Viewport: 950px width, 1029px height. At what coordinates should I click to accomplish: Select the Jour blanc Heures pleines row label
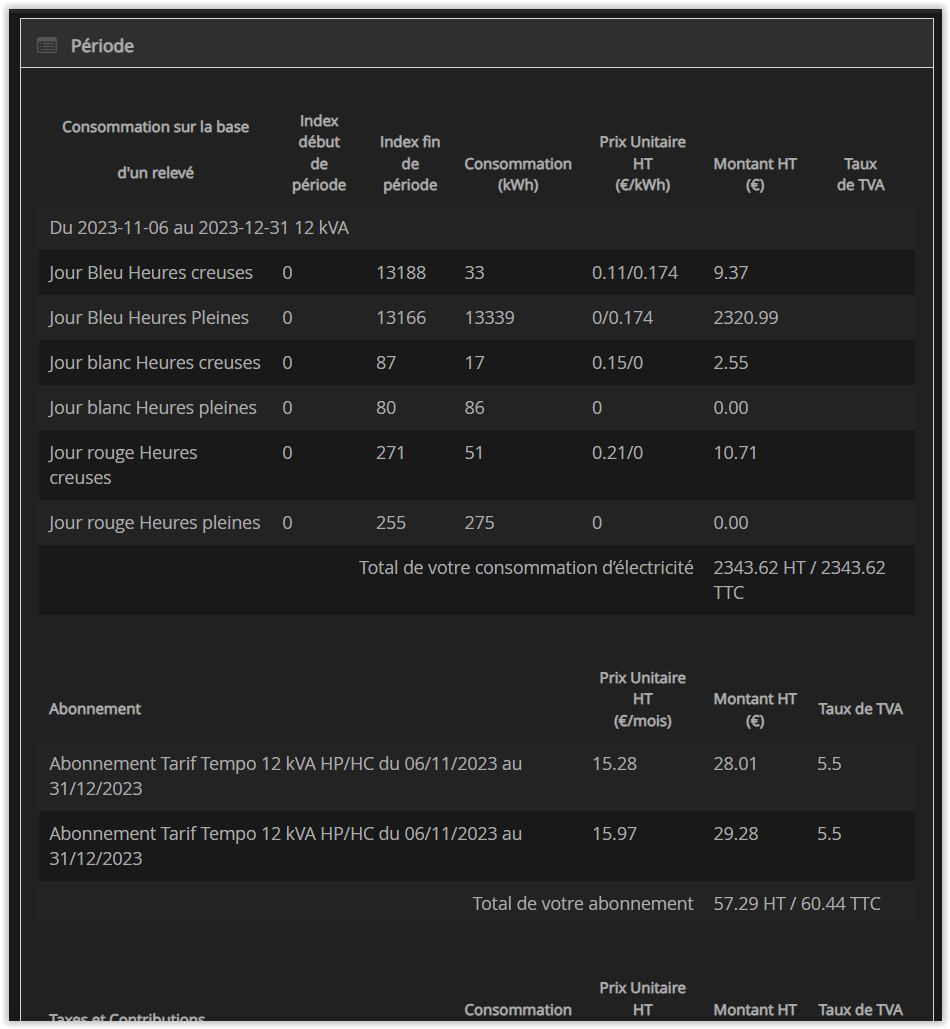153,408
